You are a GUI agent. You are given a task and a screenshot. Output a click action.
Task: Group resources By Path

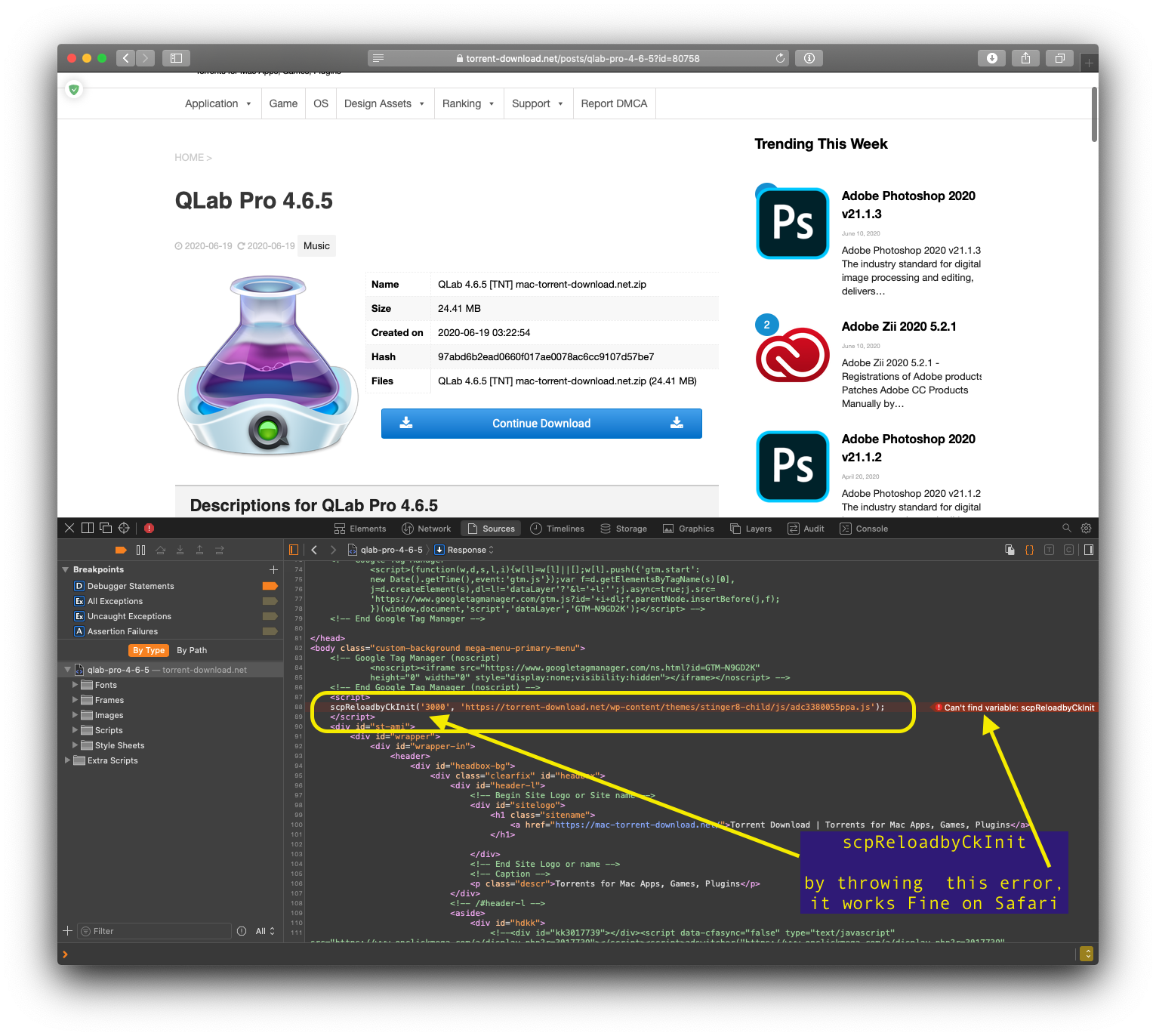click(192, 650)
